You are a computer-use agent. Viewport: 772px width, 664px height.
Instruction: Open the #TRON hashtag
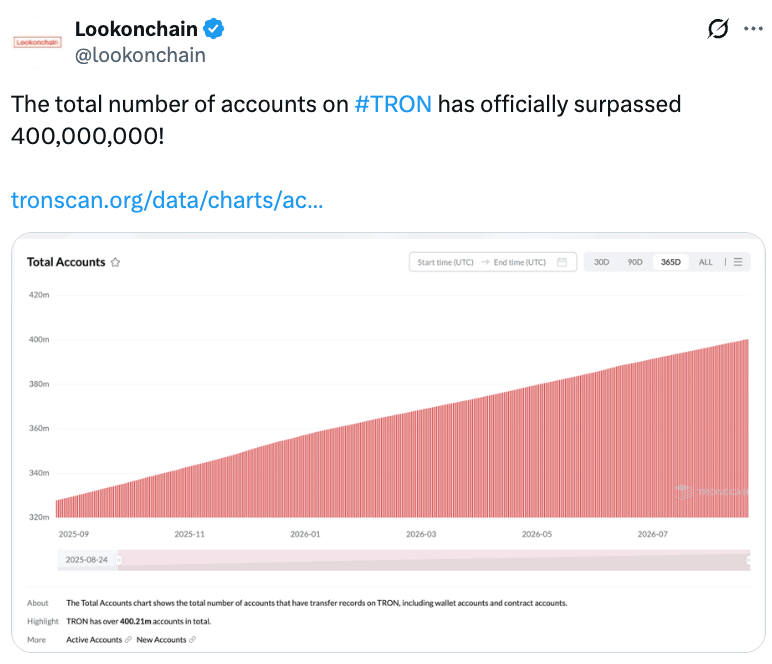point(393,104)
